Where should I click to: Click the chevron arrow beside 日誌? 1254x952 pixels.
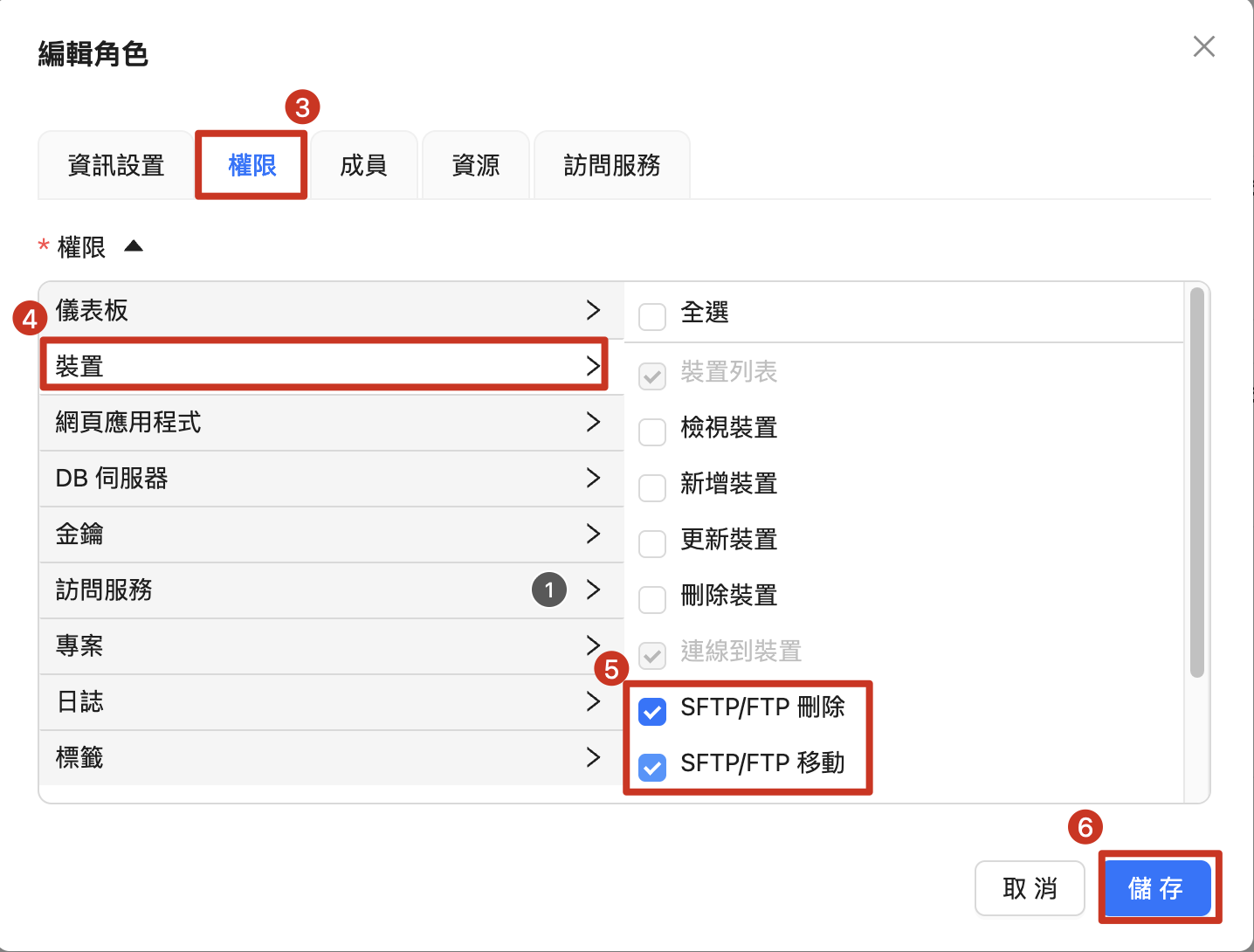pos(593,701)
